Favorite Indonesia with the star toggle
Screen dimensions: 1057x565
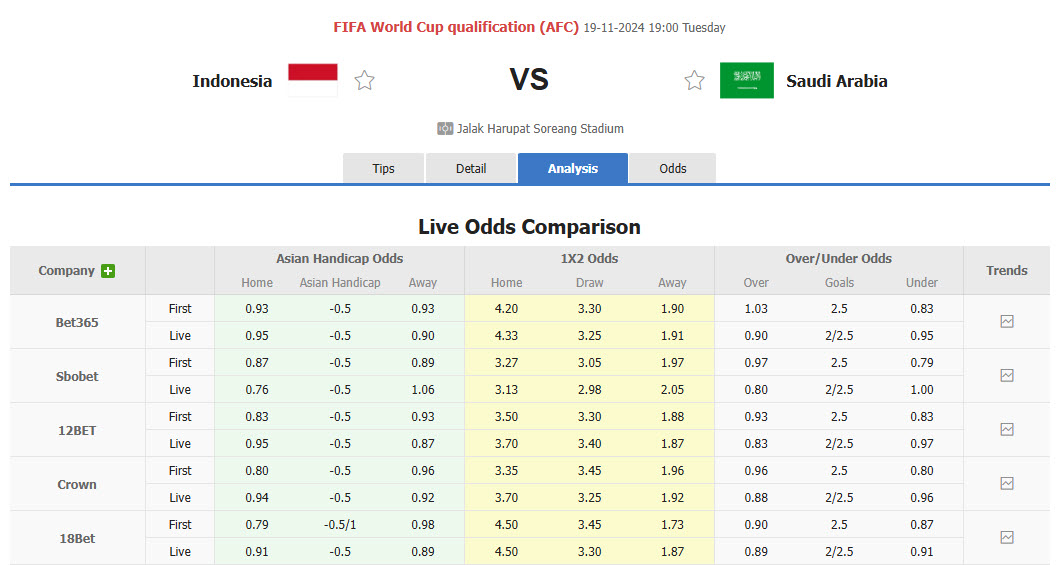click(x=365, y=81)
